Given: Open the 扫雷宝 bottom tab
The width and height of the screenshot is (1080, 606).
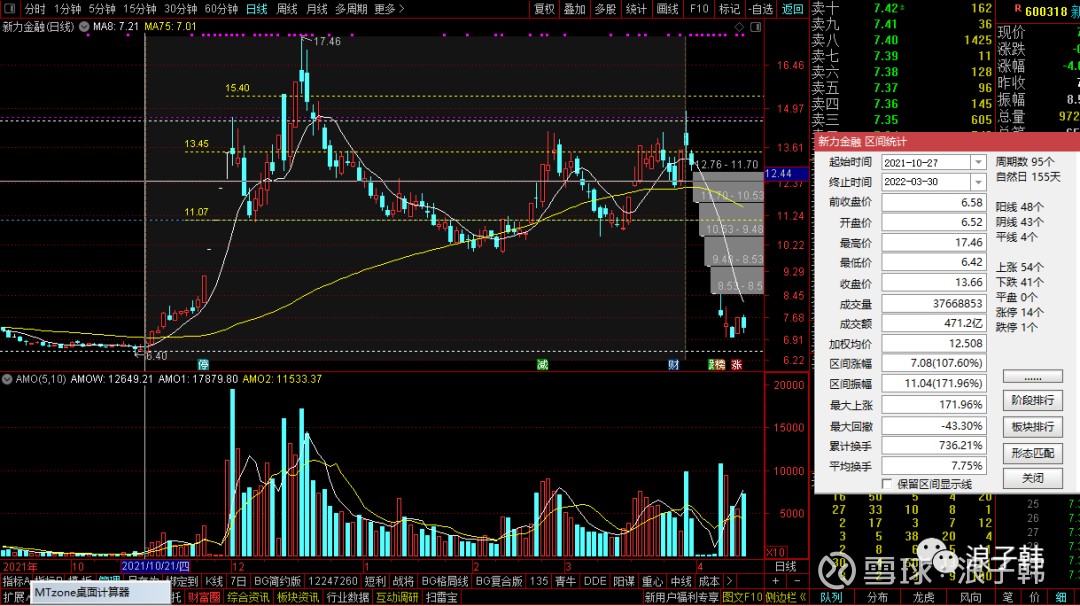Looking at the screenshot, I should [x=442, y=598].
